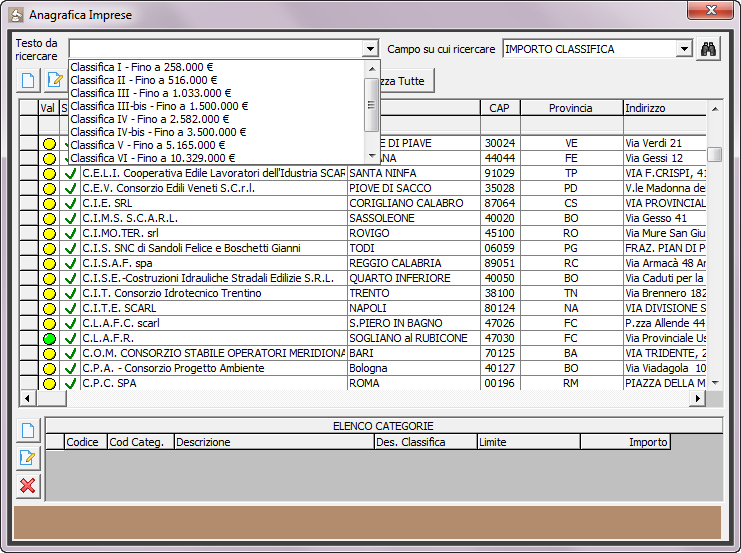Click the new company document icon
Screen dimensions: 741x553
[x=28, y=80]
